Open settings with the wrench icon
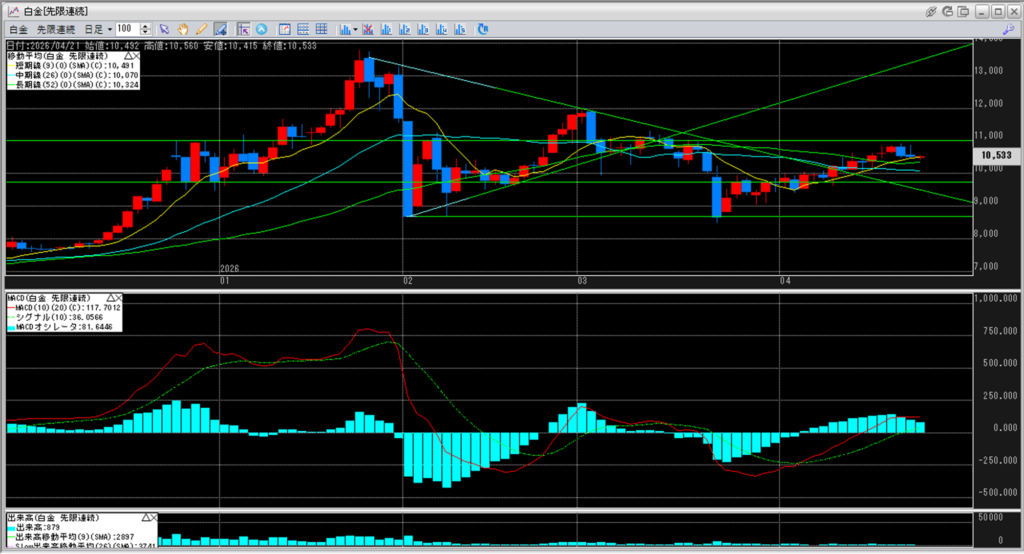The width and height of the screenshot is (1024, 554). click(x=1008, y=29)
